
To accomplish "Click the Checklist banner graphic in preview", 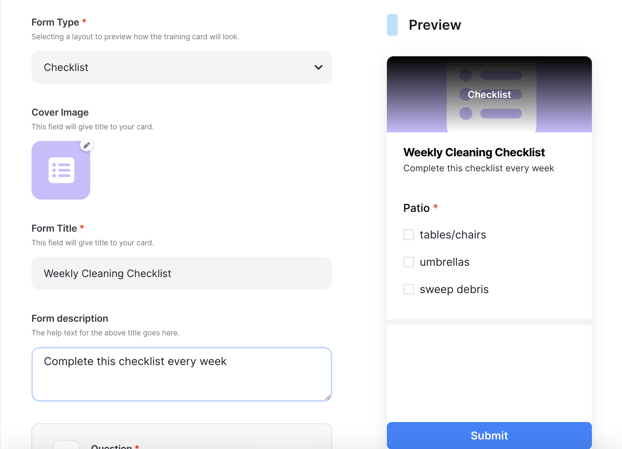I will (x=489, y=94).
